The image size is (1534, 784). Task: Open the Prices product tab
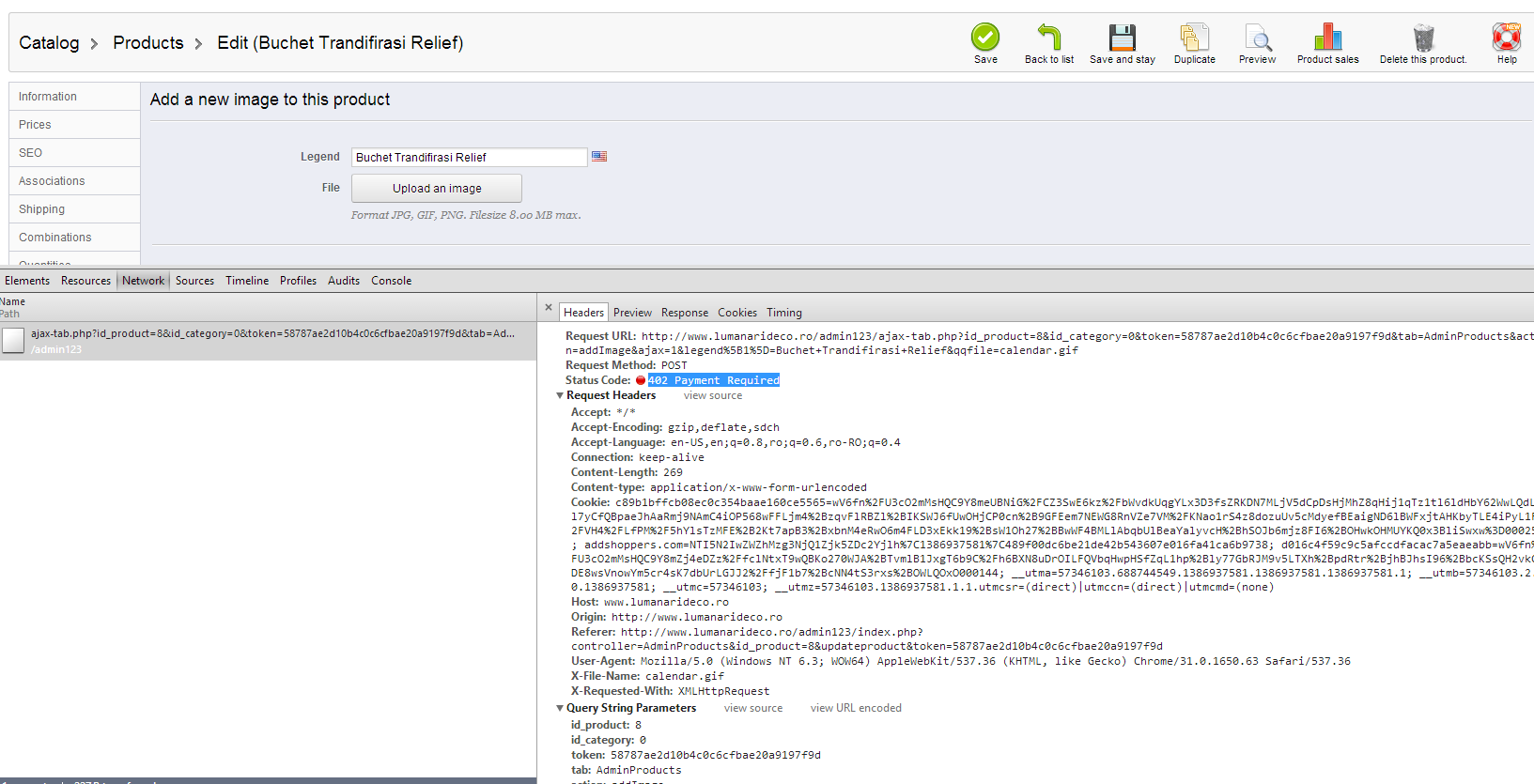click(x=74, y=125)
